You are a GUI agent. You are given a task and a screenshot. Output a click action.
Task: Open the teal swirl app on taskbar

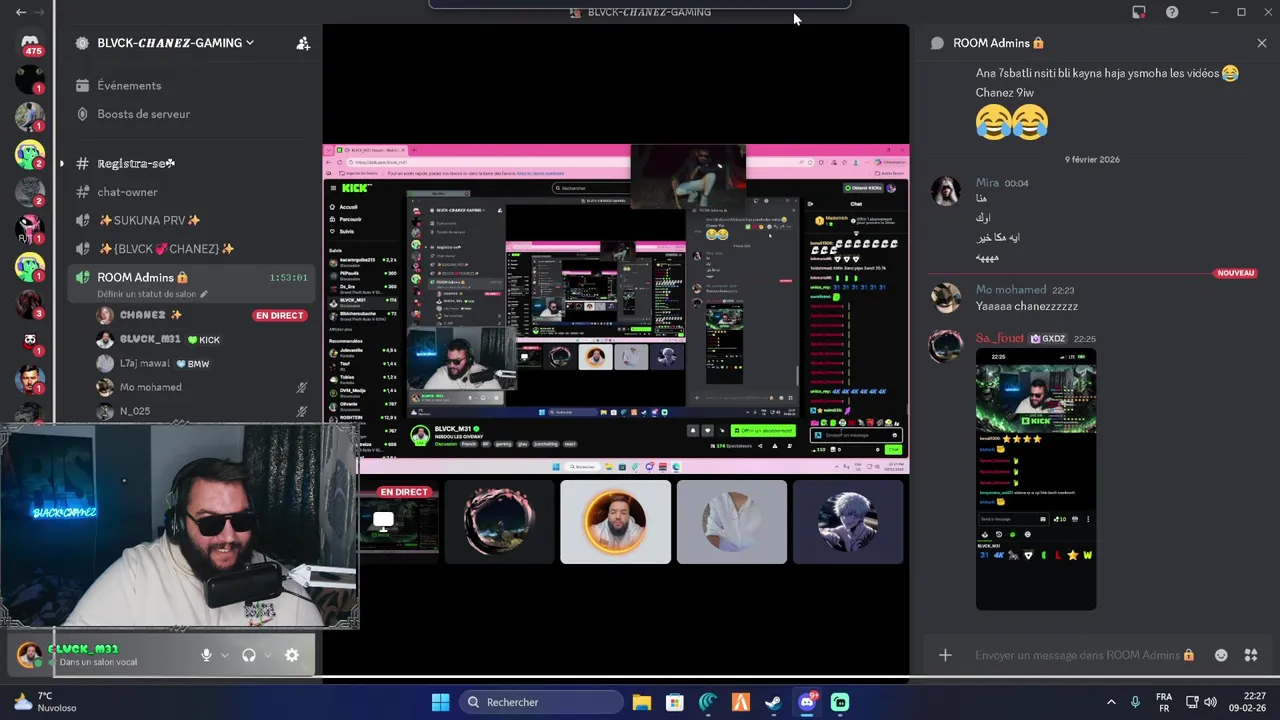pos(708,702)
